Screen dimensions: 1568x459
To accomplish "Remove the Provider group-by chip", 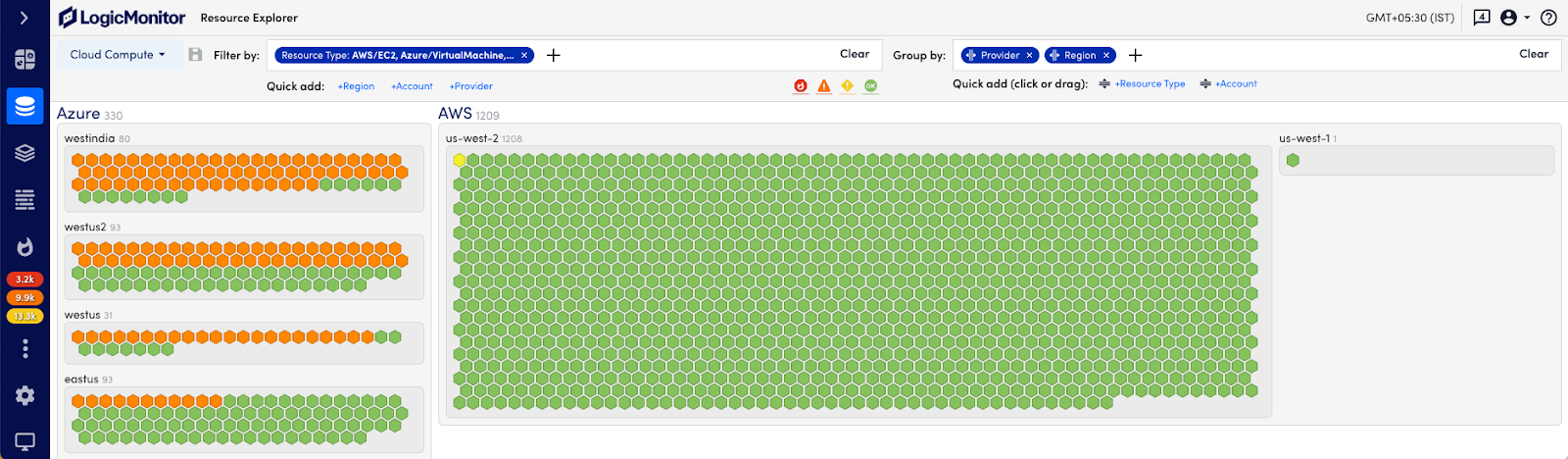I will point(1029,56).
